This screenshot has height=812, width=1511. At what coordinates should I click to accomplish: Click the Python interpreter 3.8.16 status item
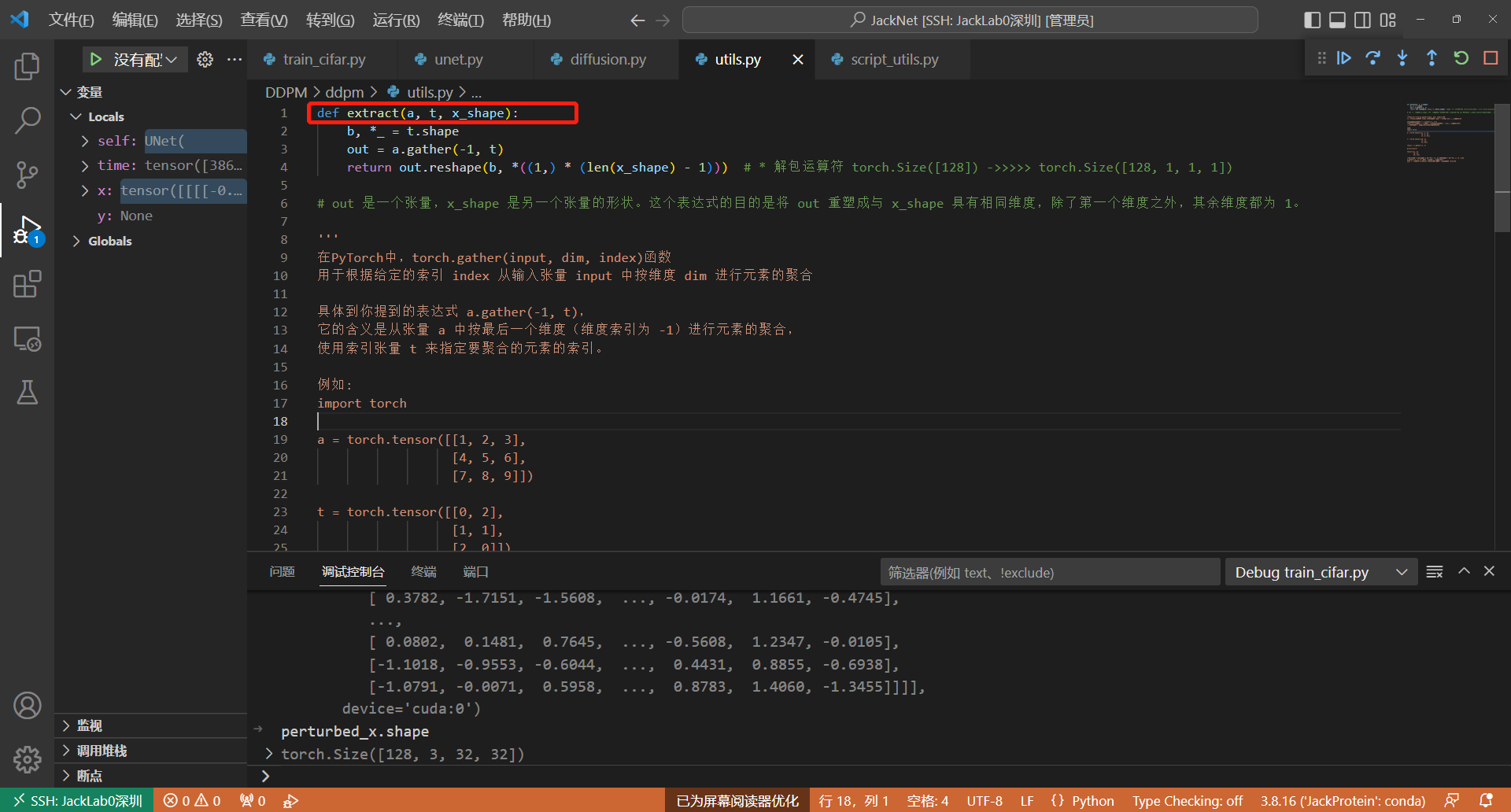(x=1343, y=801)
